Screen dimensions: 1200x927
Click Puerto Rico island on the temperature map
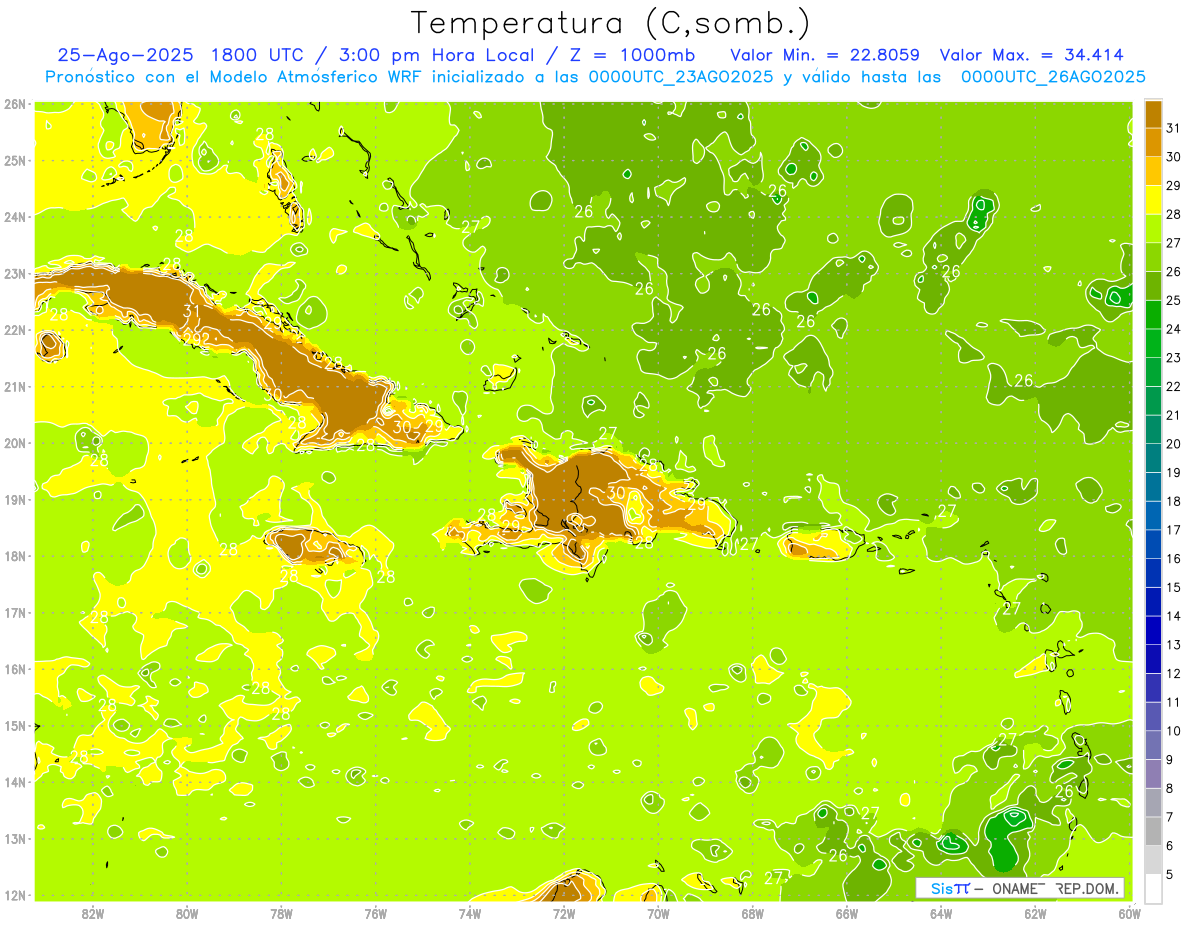pyautogui.click(x=820, y=545)
